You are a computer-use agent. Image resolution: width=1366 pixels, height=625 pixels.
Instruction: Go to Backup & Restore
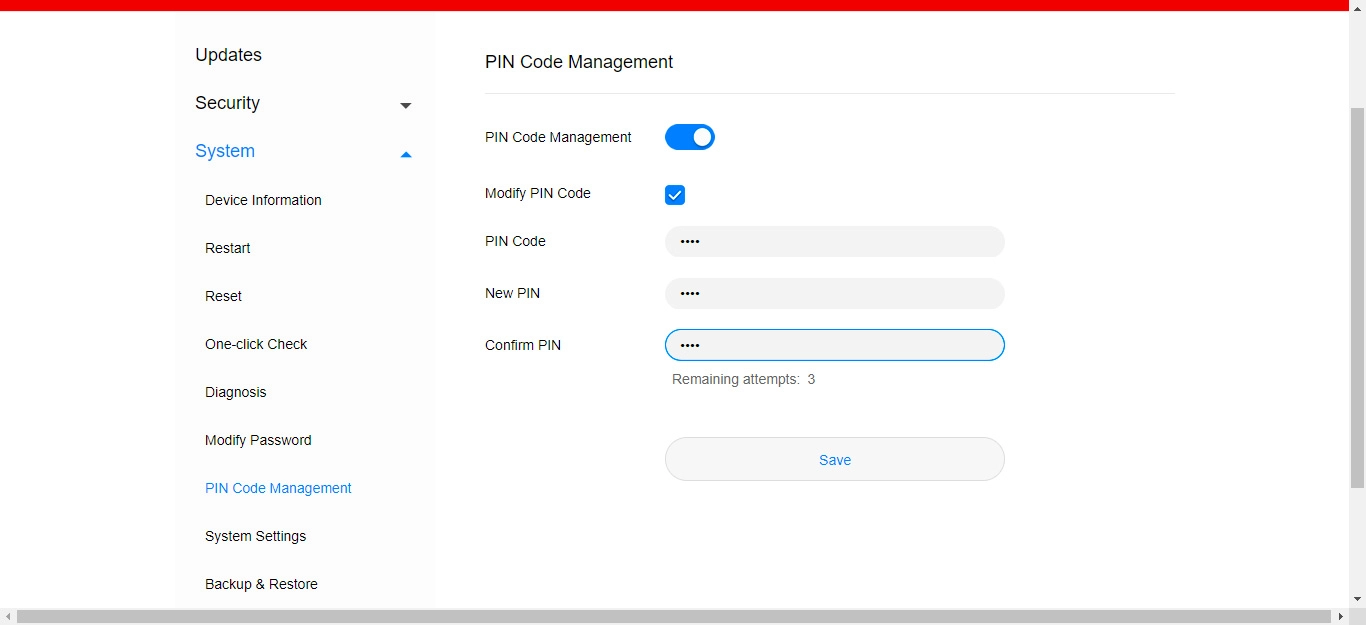click(261, 584)
